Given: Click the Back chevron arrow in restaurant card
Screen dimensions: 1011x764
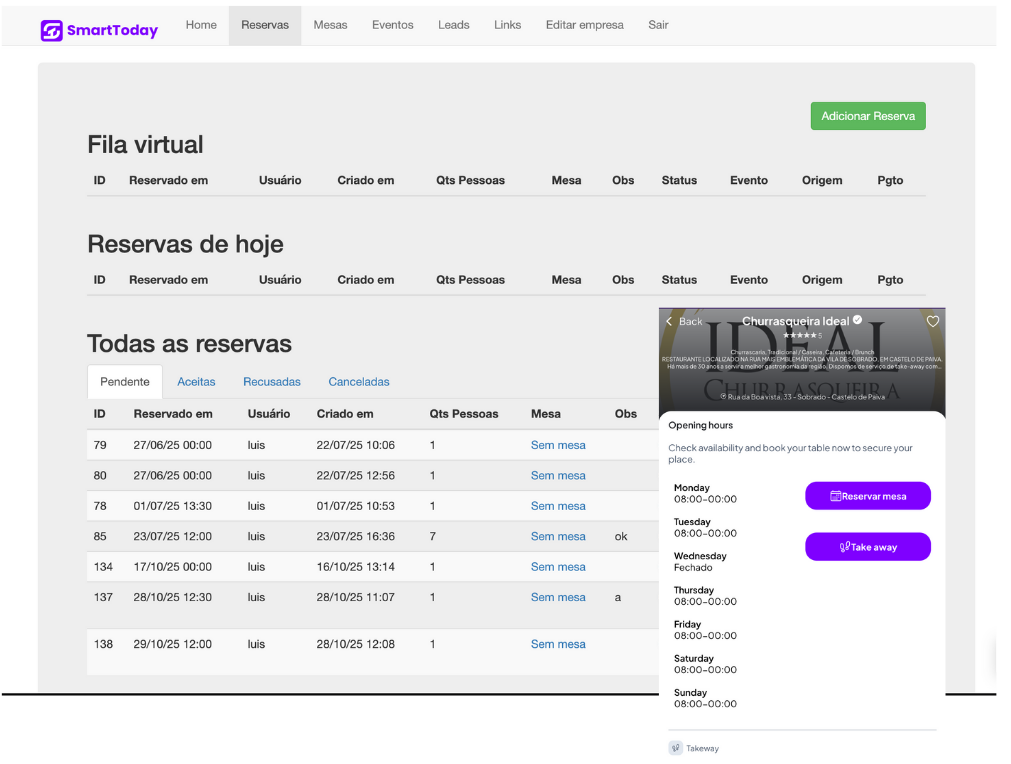Looking at the screenshot, I should point(670,322).
